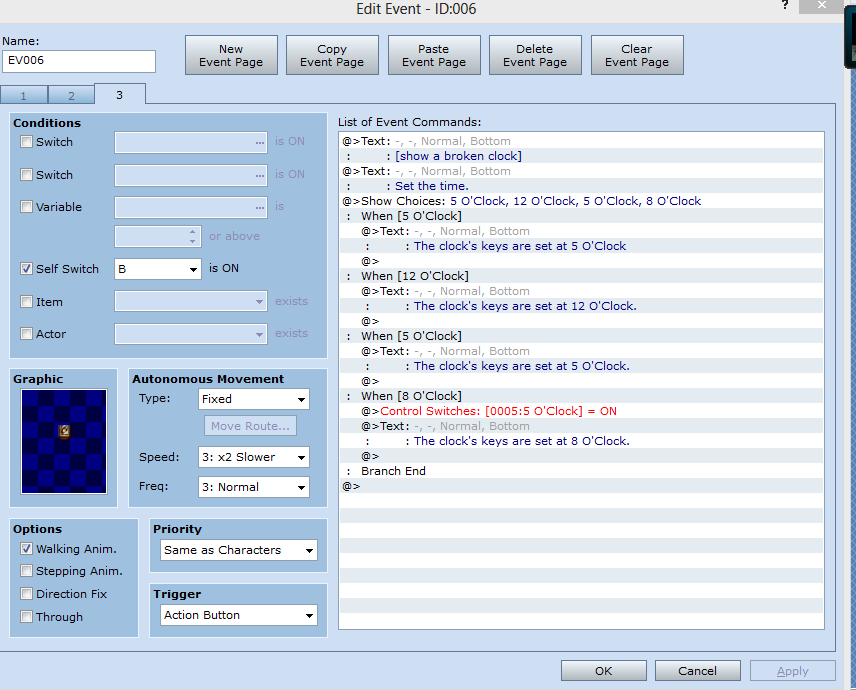Enable the Through option checkbox
This screenshot has width=856, height=690.
tap(26, 616)
